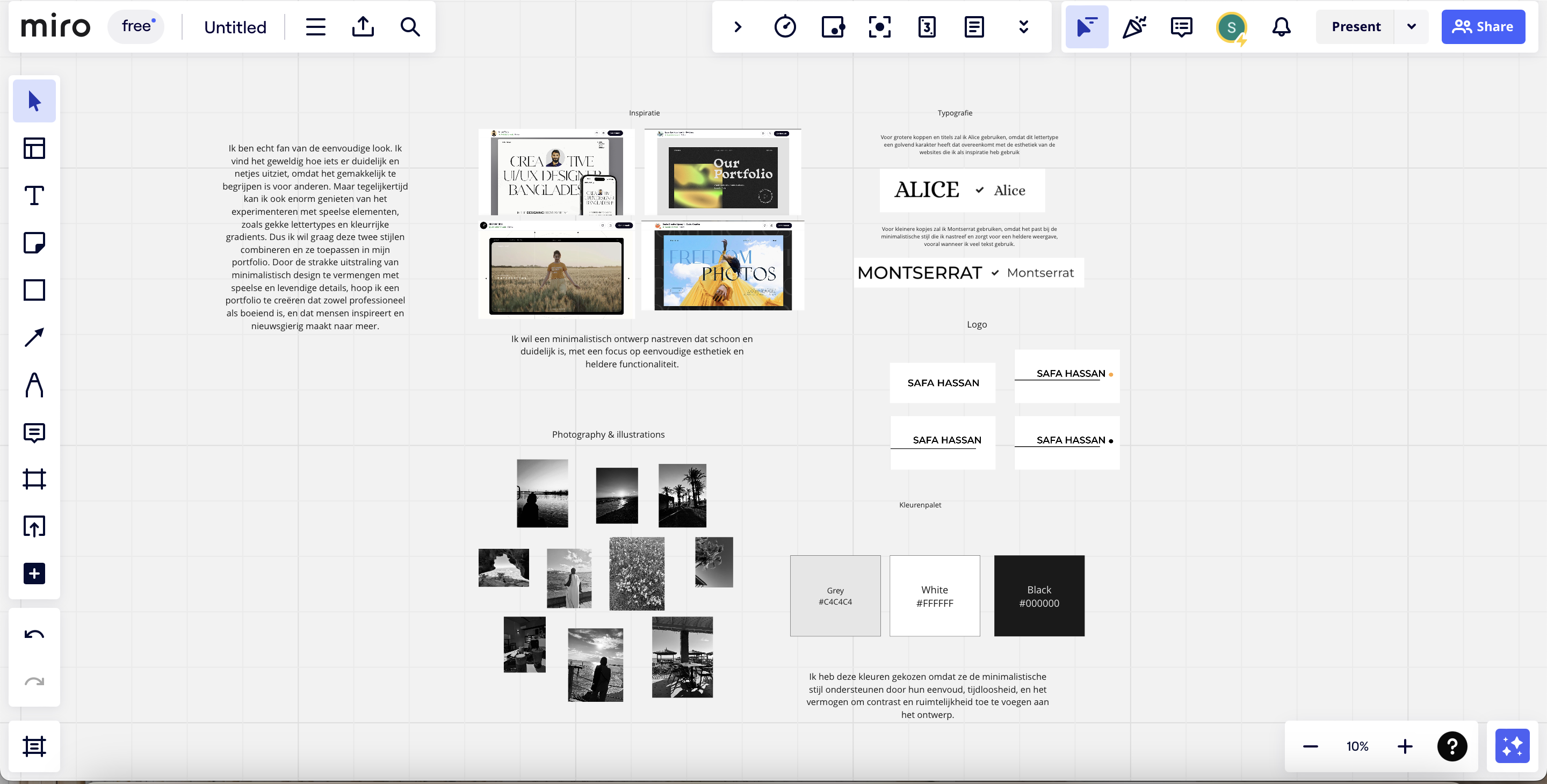Image resolution: width=1547 pixels, height=784 pixels.
Task: Click the Present button
Action: [1355, 27]
